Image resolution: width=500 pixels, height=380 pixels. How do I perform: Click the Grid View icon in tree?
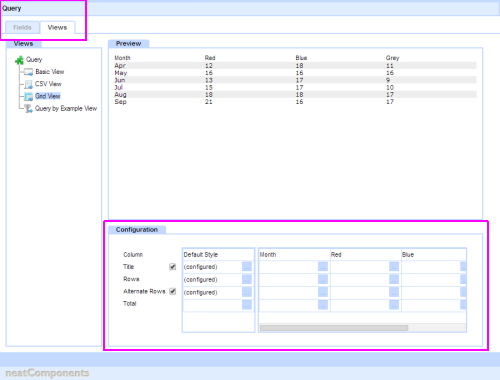click(x=29, y=97)
